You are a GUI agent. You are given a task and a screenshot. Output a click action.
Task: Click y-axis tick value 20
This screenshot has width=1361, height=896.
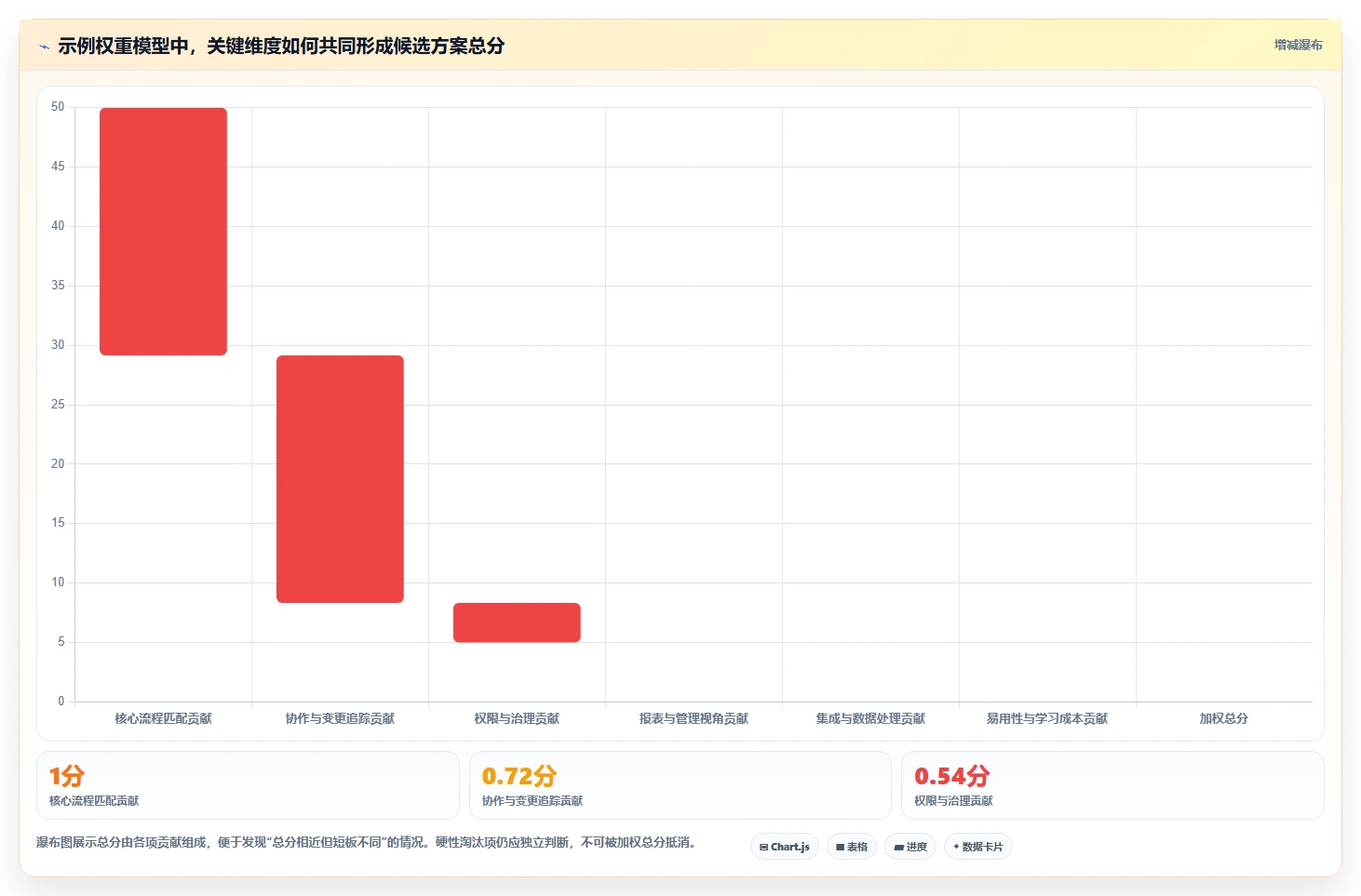coord(58,463)
